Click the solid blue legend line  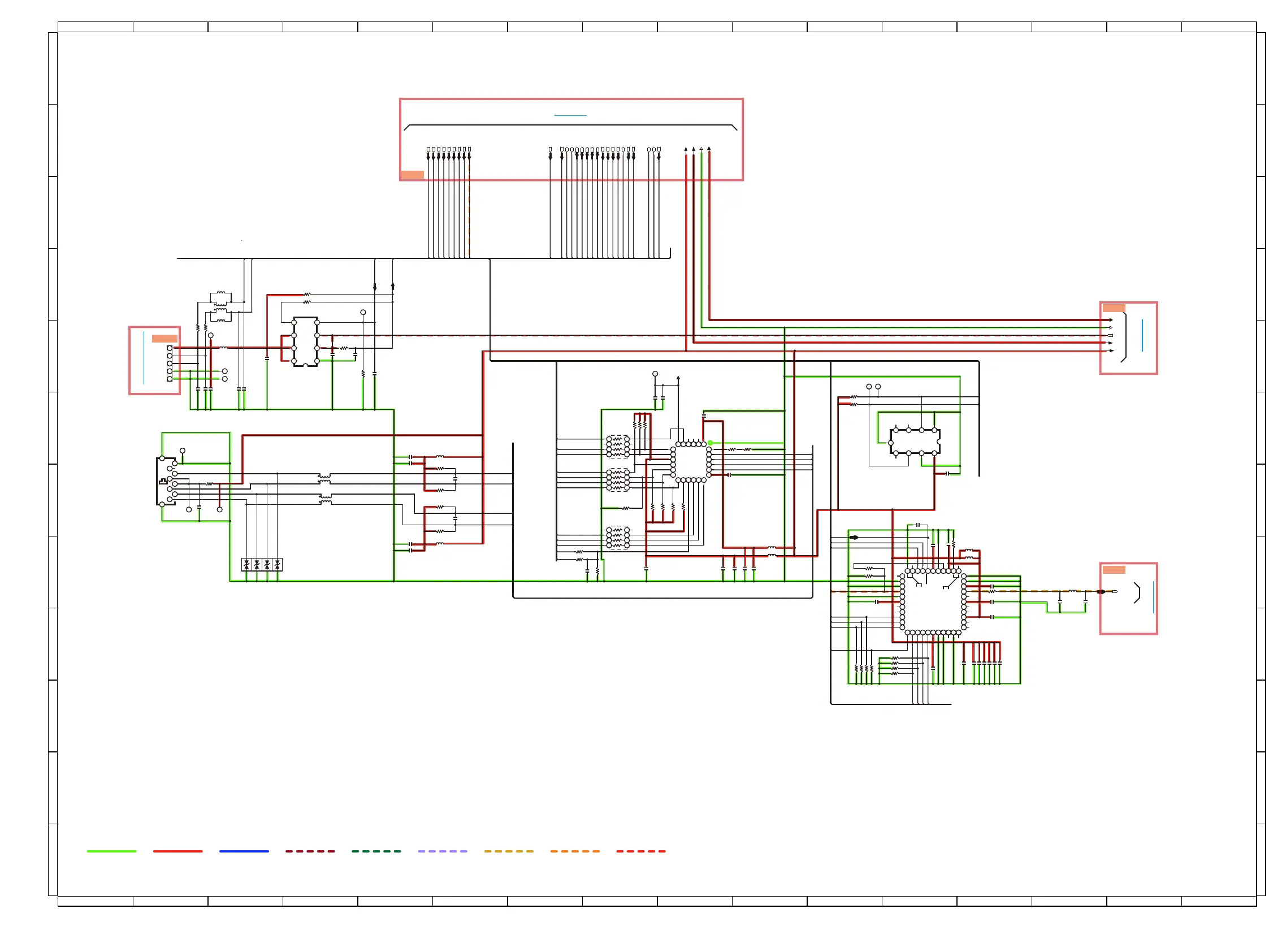pyautogui.click(x=244, y=851)
